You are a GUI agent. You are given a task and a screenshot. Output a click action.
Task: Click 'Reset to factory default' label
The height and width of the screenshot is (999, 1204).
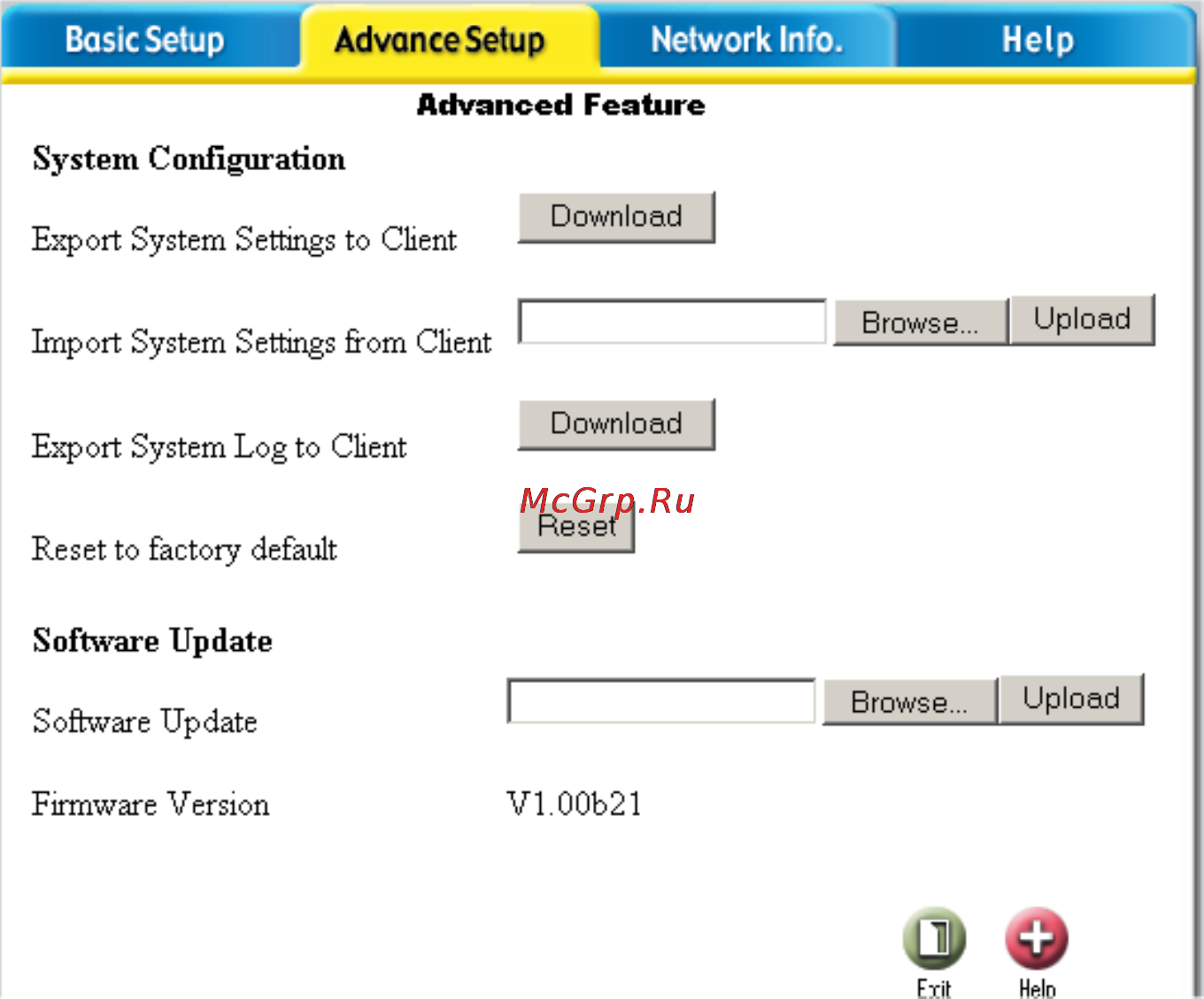[184, 549]
